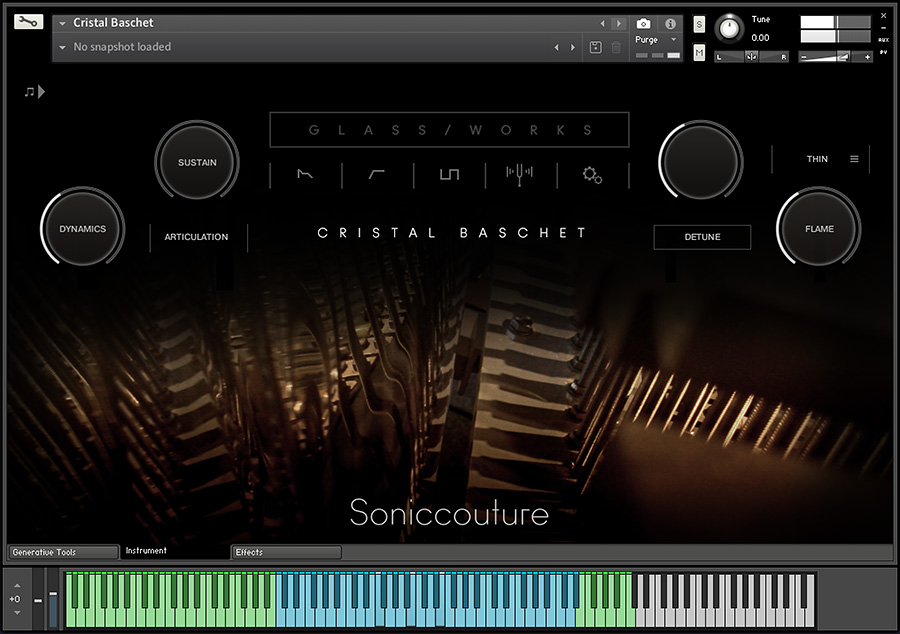This screenshot has height=634, width=900.
Task: Click the pan slider bar
Action: (x=751, y=56)
